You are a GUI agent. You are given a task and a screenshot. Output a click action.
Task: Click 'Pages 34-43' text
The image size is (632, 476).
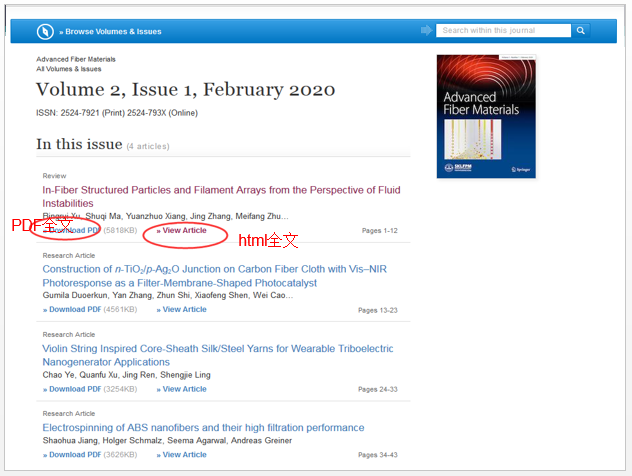pyautogui.click(x=378, y=455)
